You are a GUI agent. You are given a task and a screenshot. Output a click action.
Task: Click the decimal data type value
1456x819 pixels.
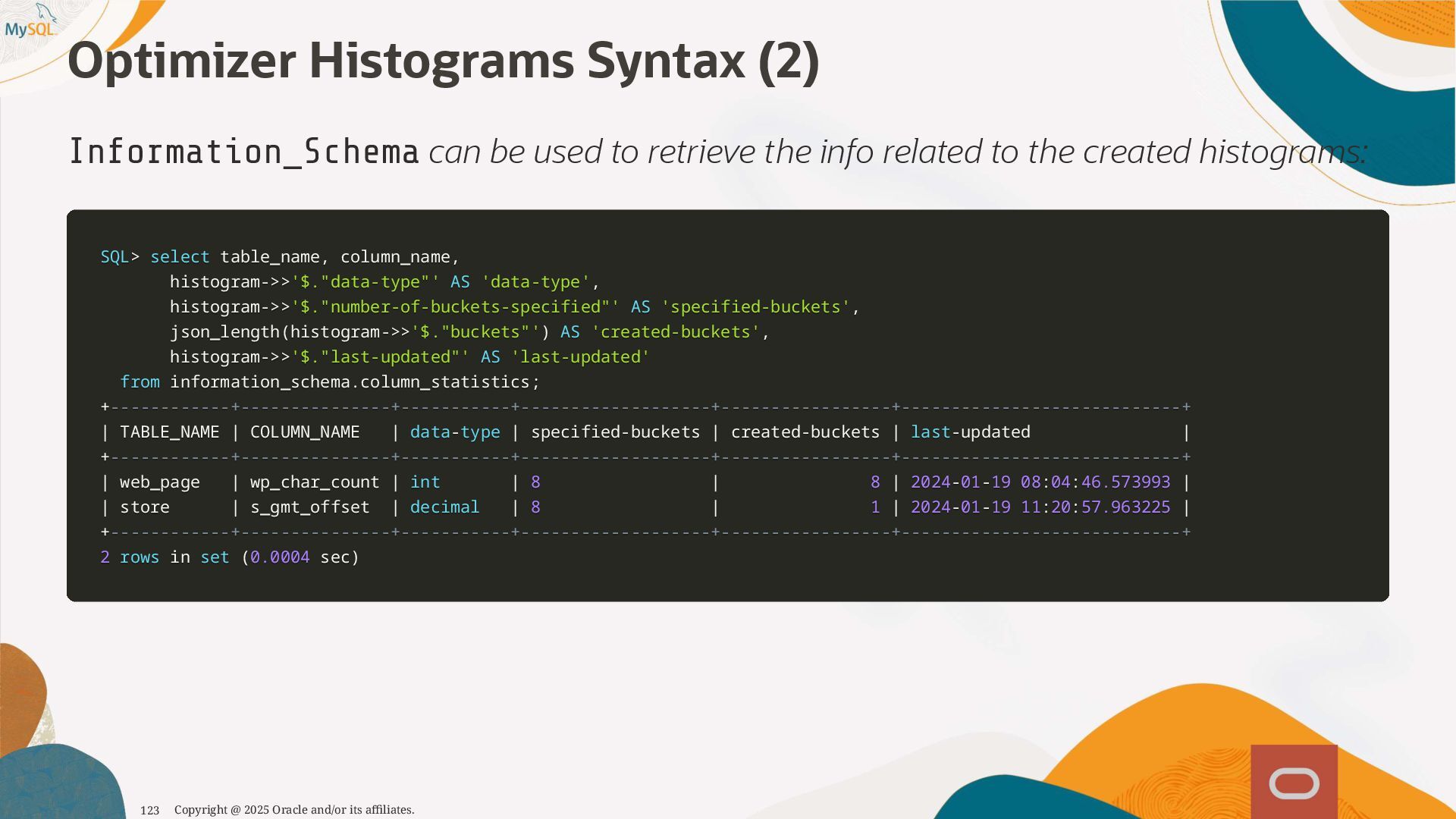click(444, 507)
